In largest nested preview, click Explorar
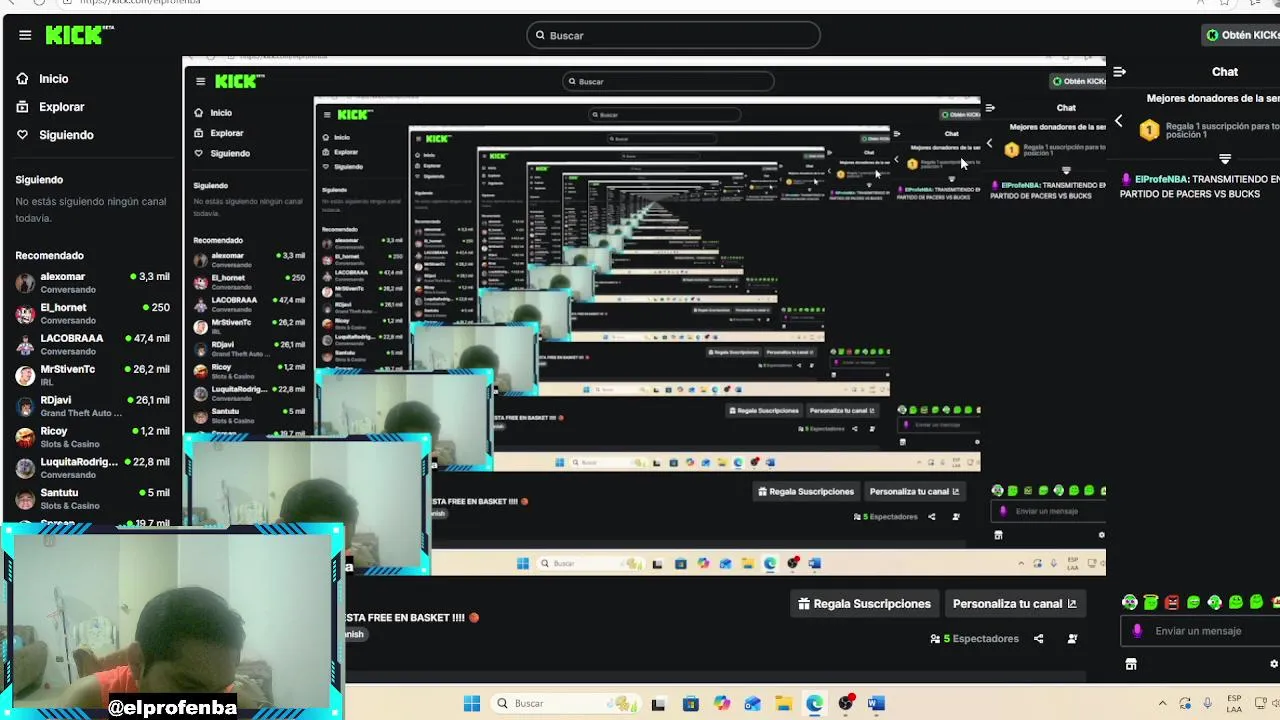1280x720 pixels. 226,133
